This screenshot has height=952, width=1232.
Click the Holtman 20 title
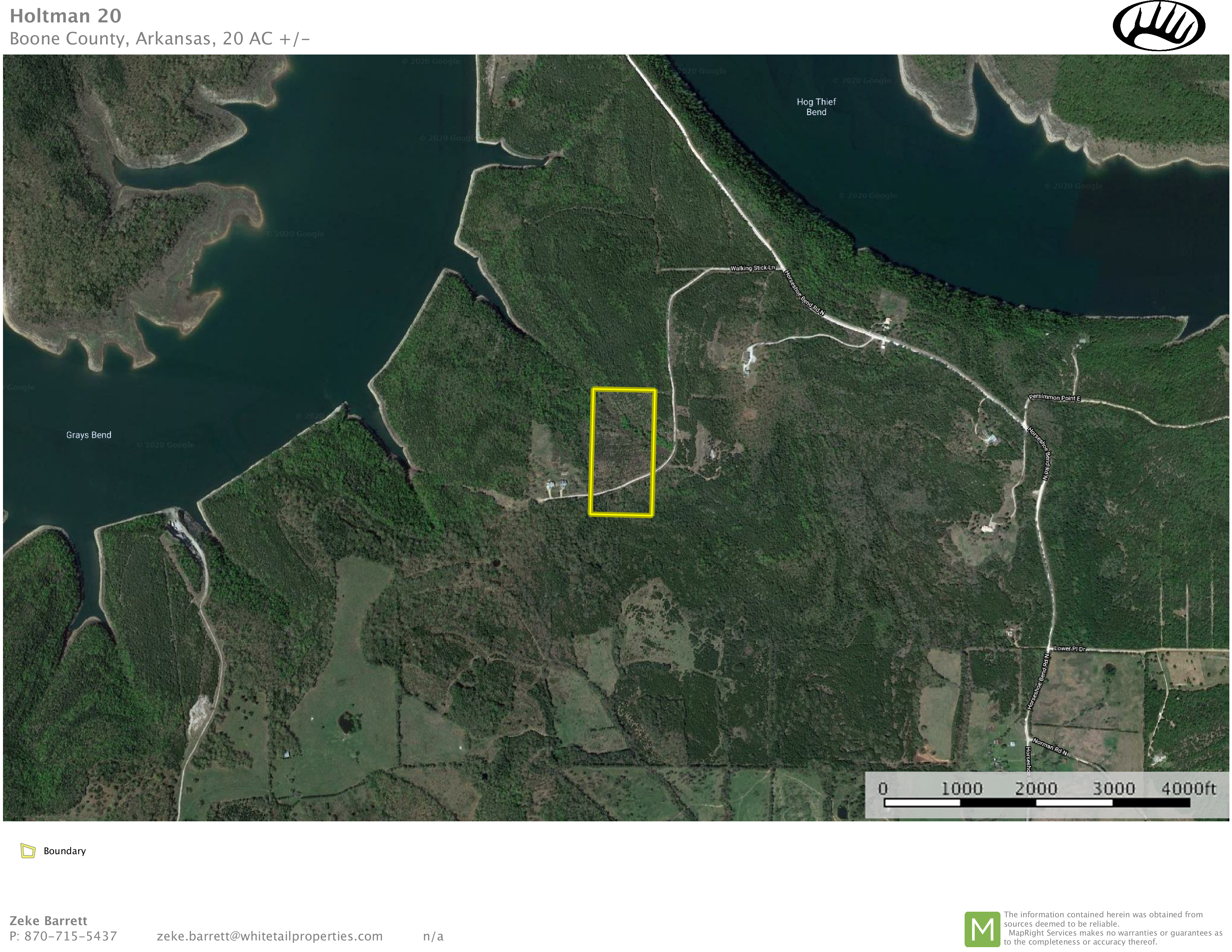tap(65, 16)
